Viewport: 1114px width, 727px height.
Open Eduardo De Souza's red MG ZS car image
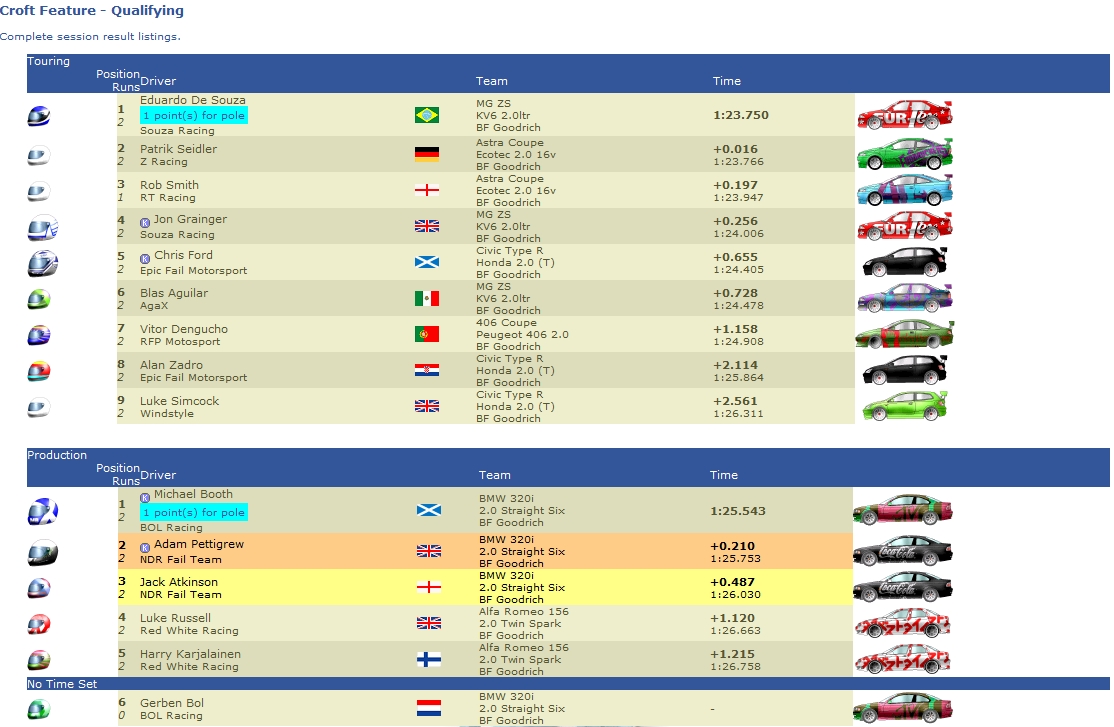point(904,115)
